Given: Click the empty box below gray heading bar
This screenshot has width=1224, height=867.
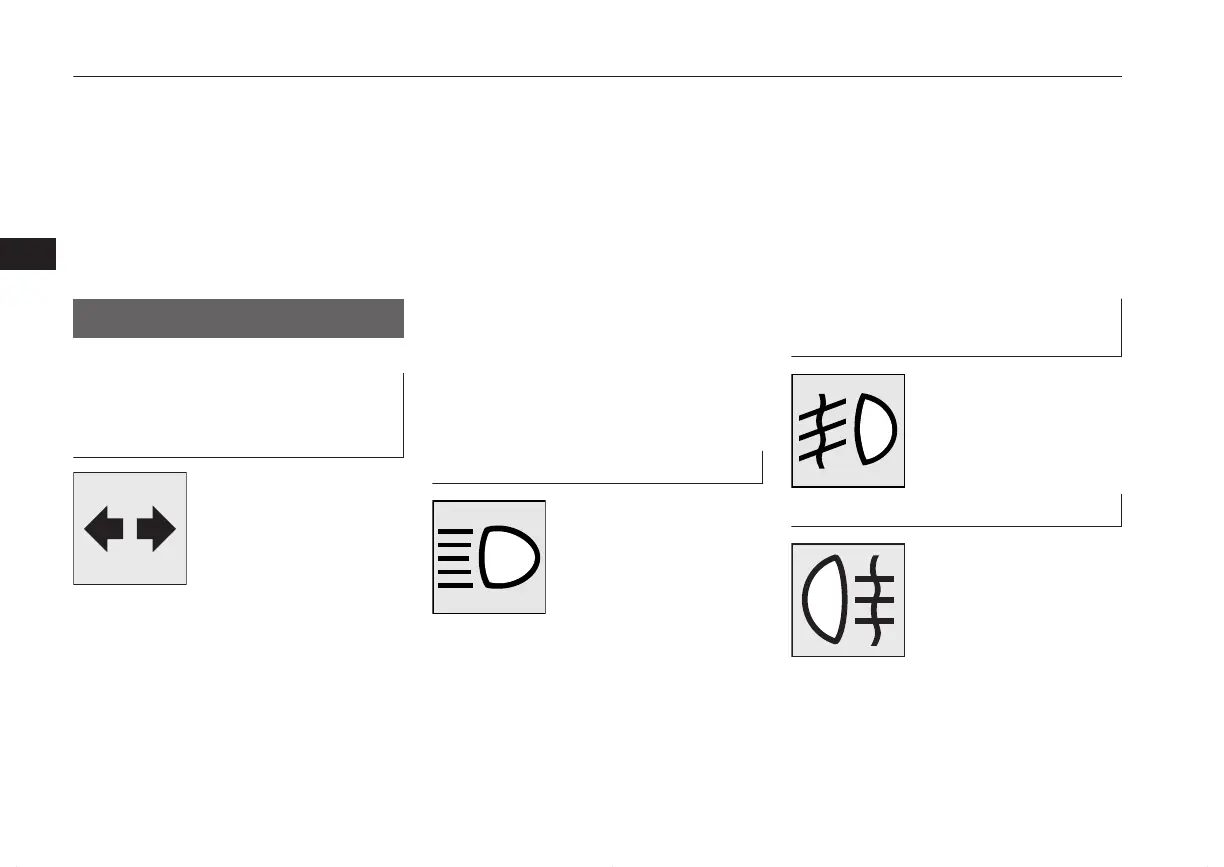Looking at the screenshot, I should click(238, 415).
